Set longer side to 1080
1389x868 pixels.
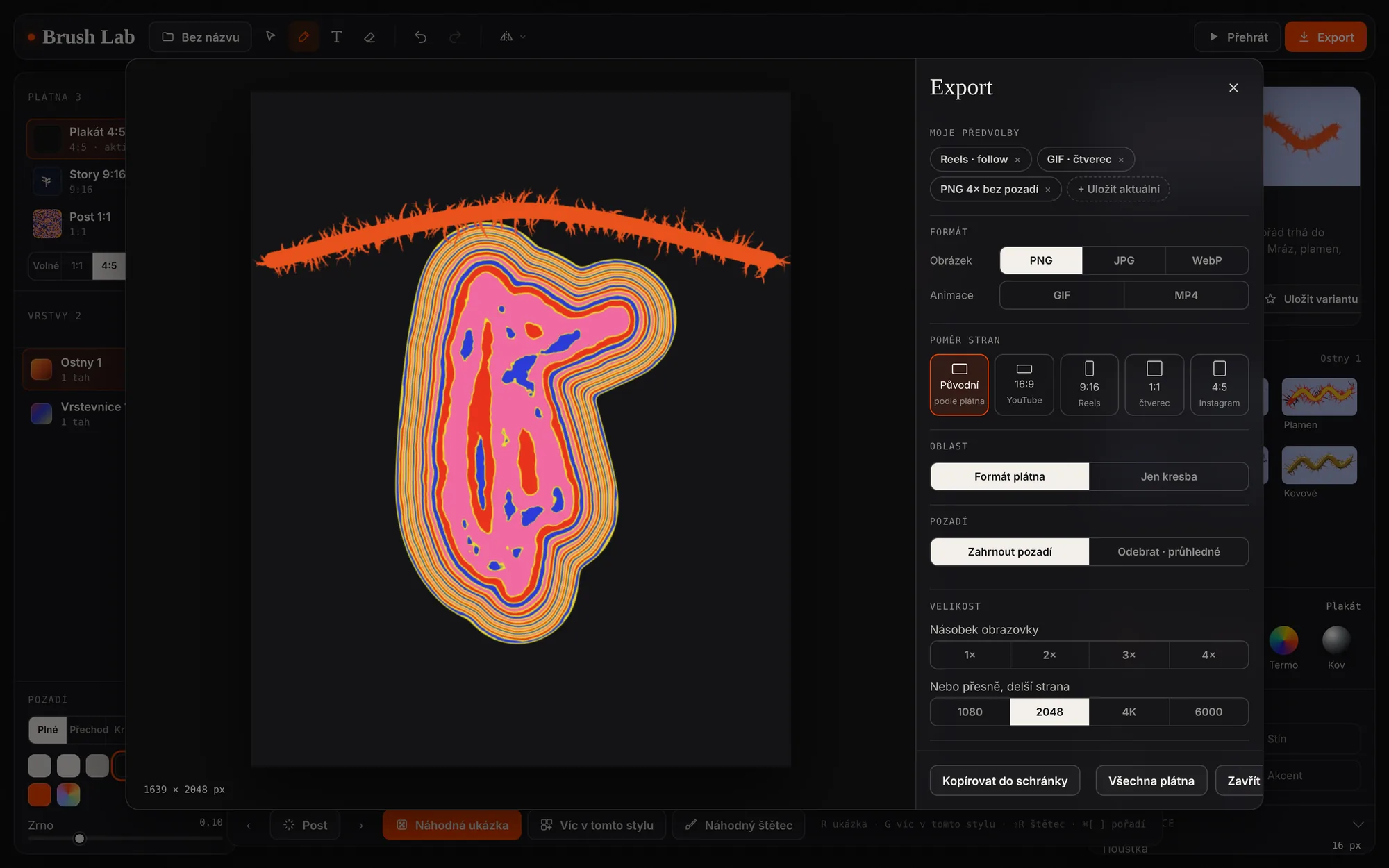click(970, 712)
